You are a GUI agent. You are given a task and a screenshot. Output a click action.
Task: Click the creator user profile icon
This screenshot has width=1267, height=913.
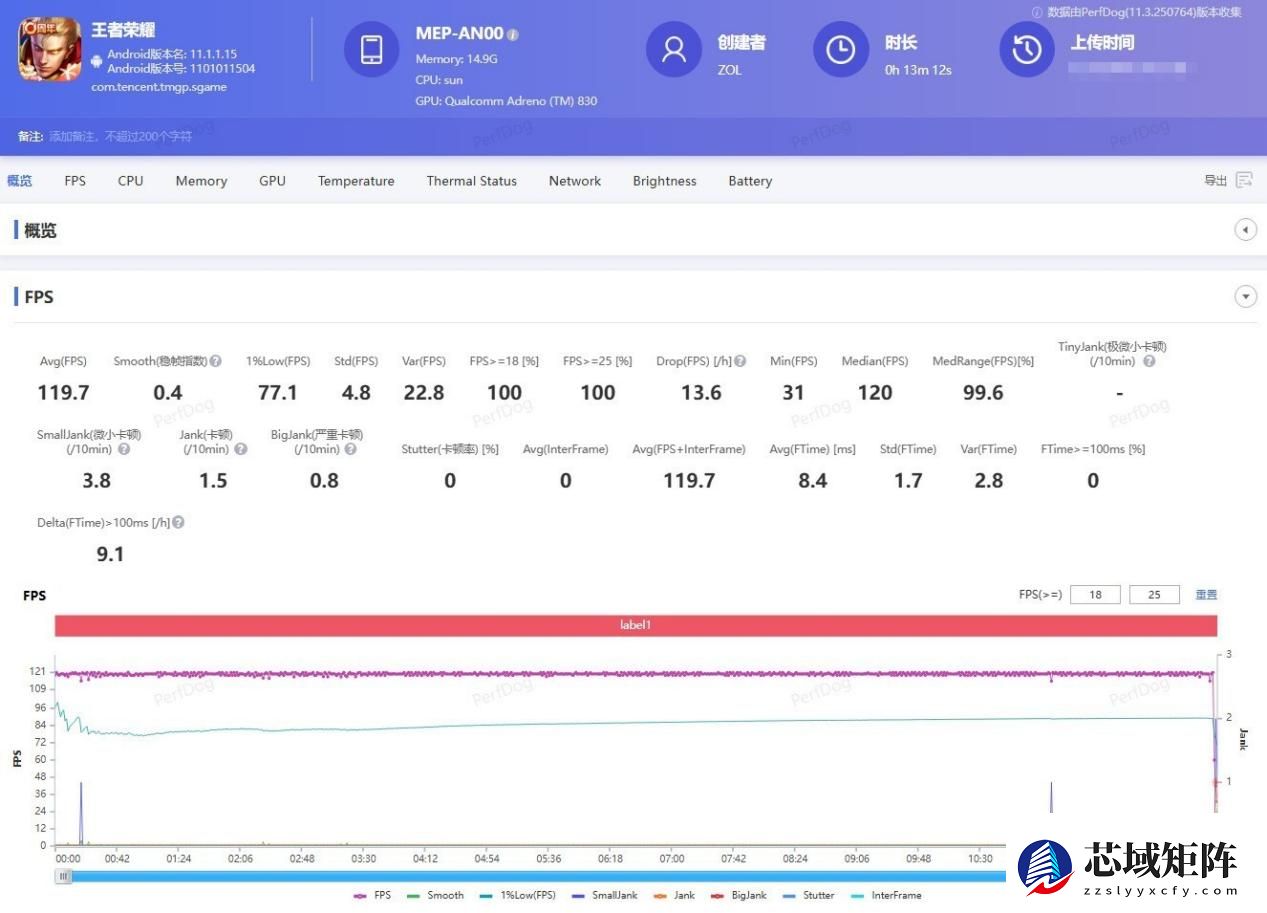tap(674, 49)
